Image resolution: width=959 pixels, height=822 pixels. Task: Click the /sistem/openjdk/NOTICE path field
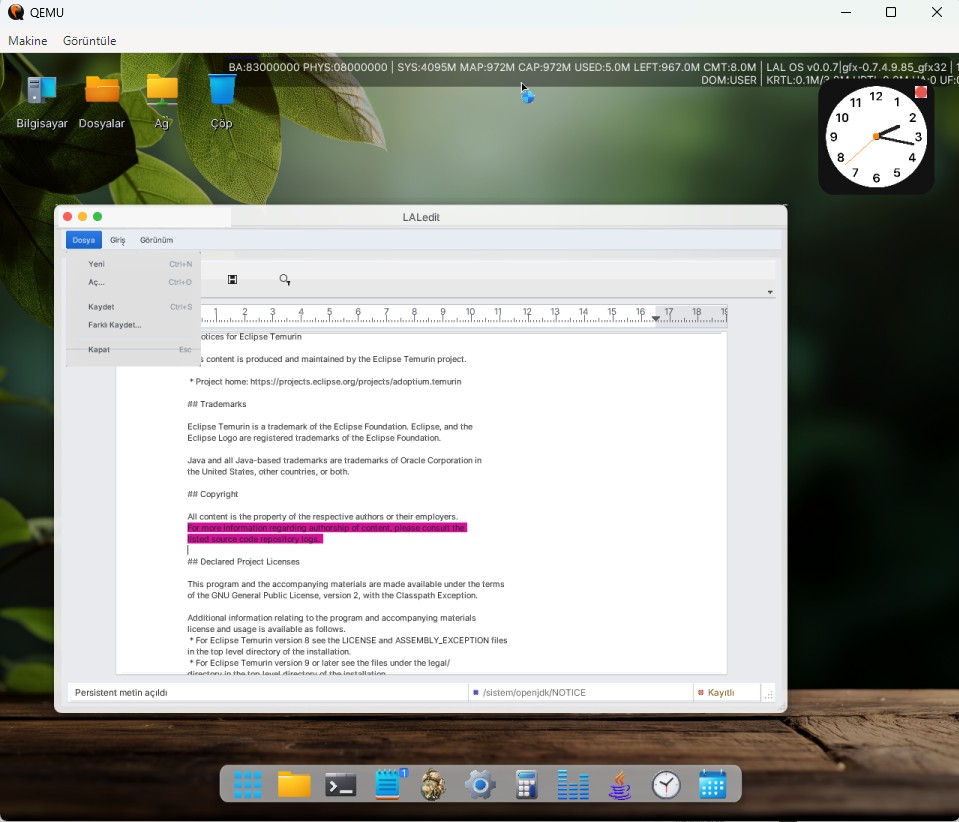pos(580,692)
